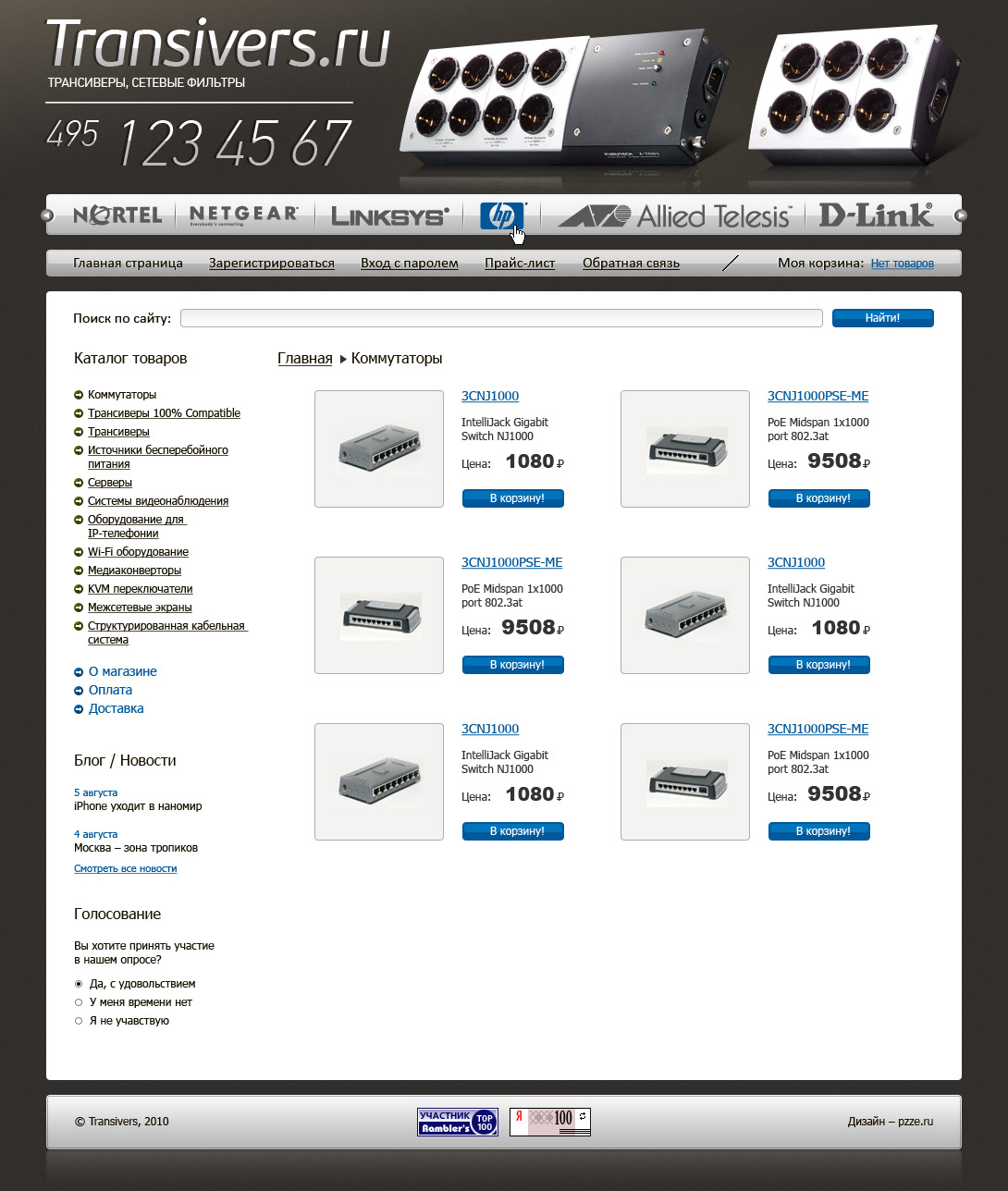1008x1191 pixels.
Task: Open first-row 3CNJ1000PSE-ME product title link
Action: pos(818,396)
